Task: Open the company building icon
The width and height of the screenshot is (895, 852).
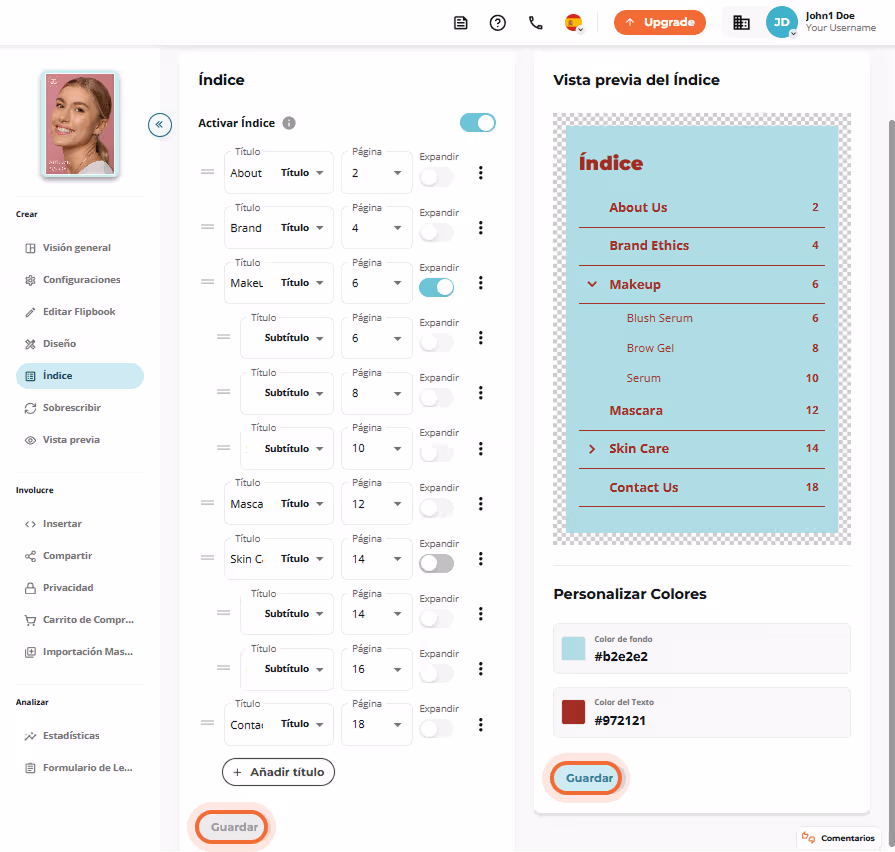Action: tap(741, 23)
